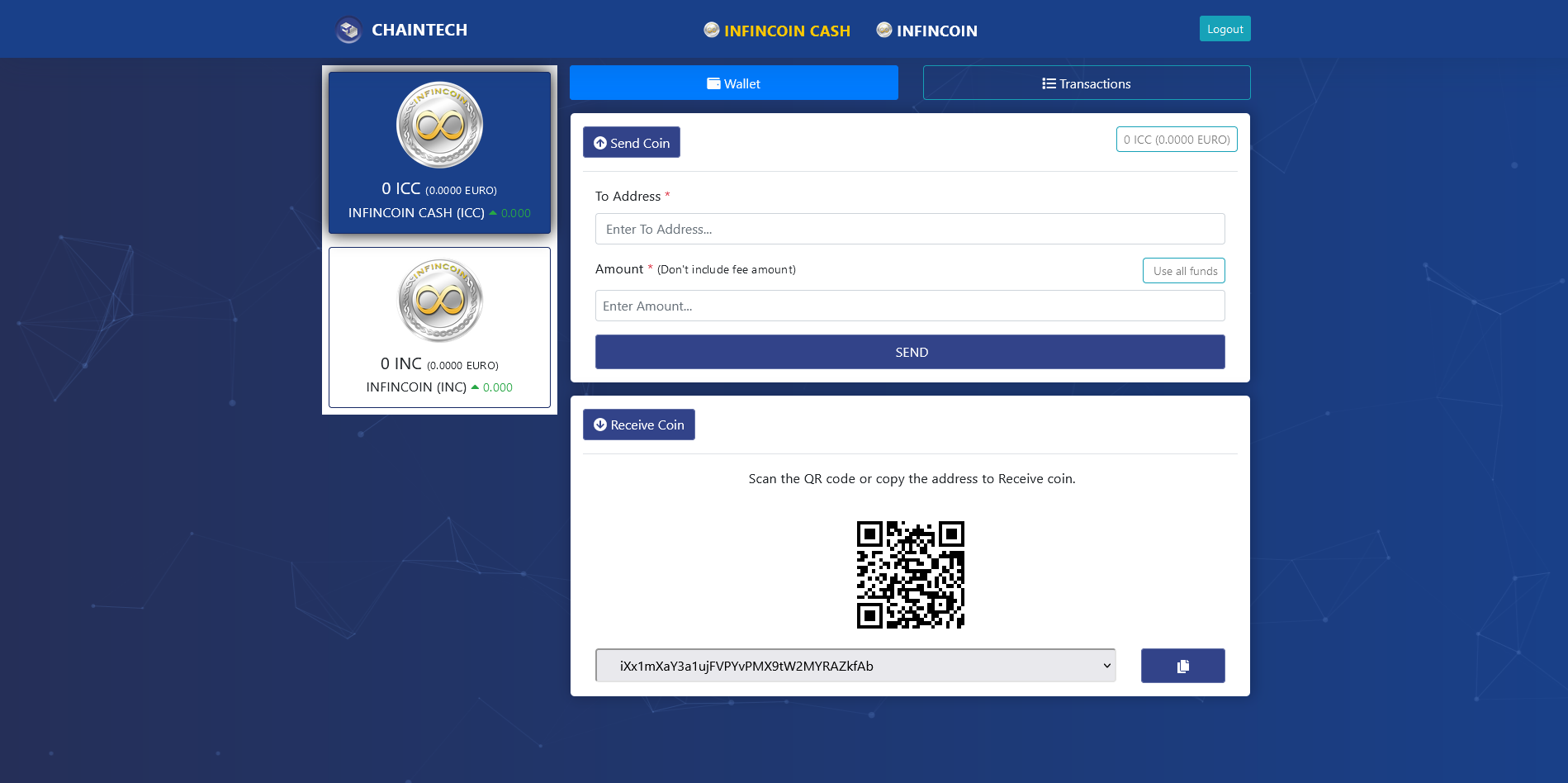Screen dimensions: 1568x783
Task: Click the Chaintech cube logo icon
Action: (348, 31)
